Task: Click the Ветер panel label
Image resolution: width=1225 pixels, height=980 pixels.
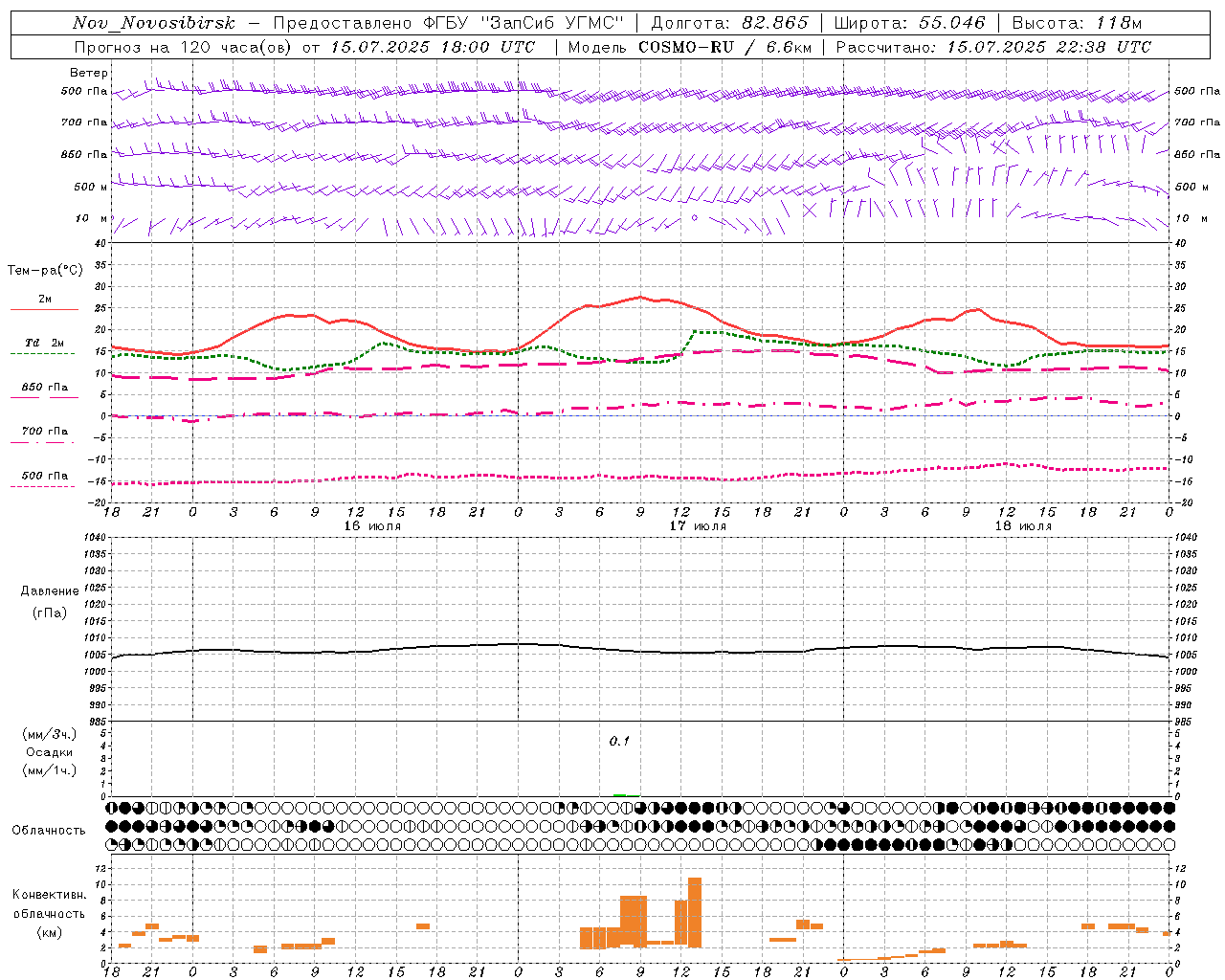Action: pos(89,73)
